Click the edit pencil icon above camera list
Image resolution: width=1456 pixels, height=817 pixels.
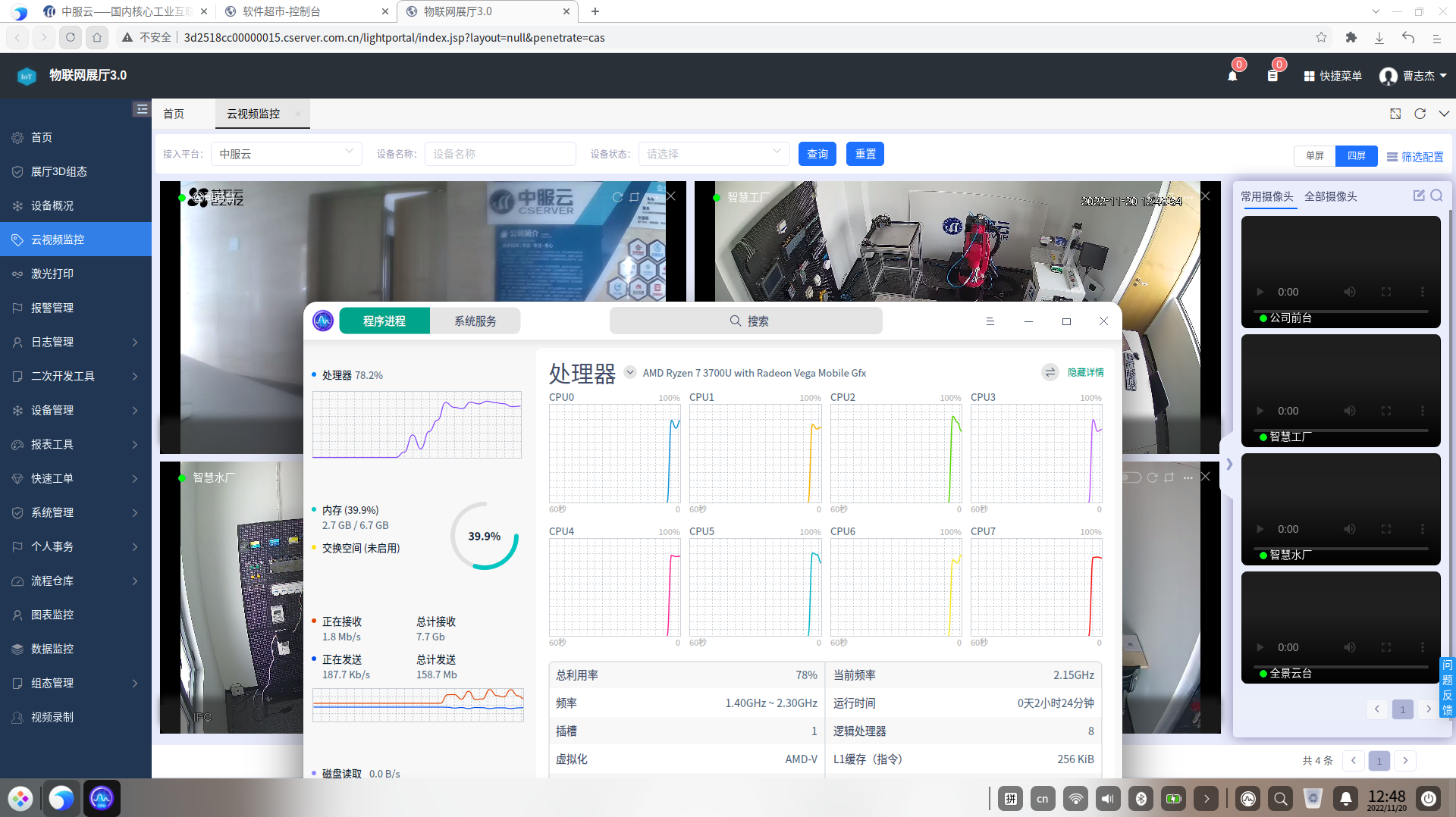pos(1419,196)
